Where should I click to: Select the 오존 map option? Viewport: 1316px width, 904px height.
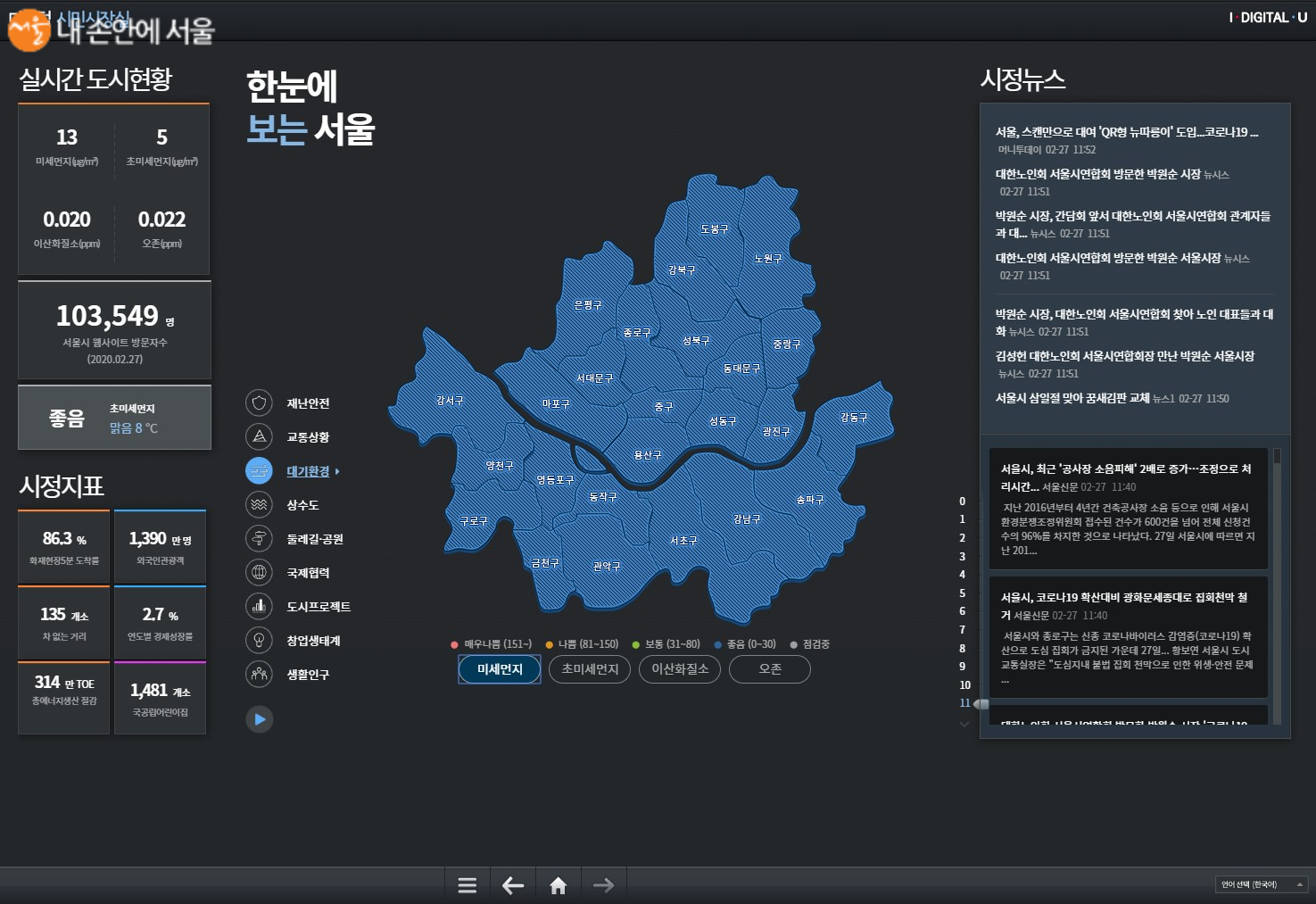tap(770, 669)
